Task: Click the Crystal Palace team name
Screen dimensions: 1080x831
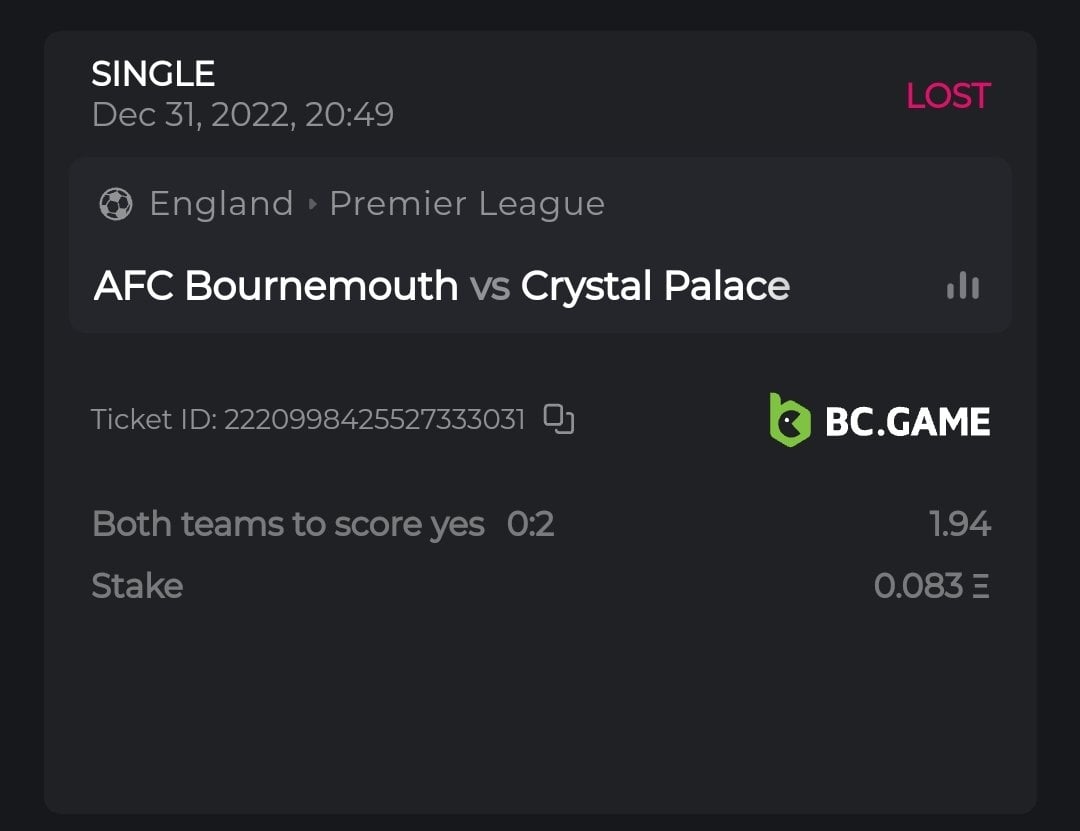Action: pos(655,286)
